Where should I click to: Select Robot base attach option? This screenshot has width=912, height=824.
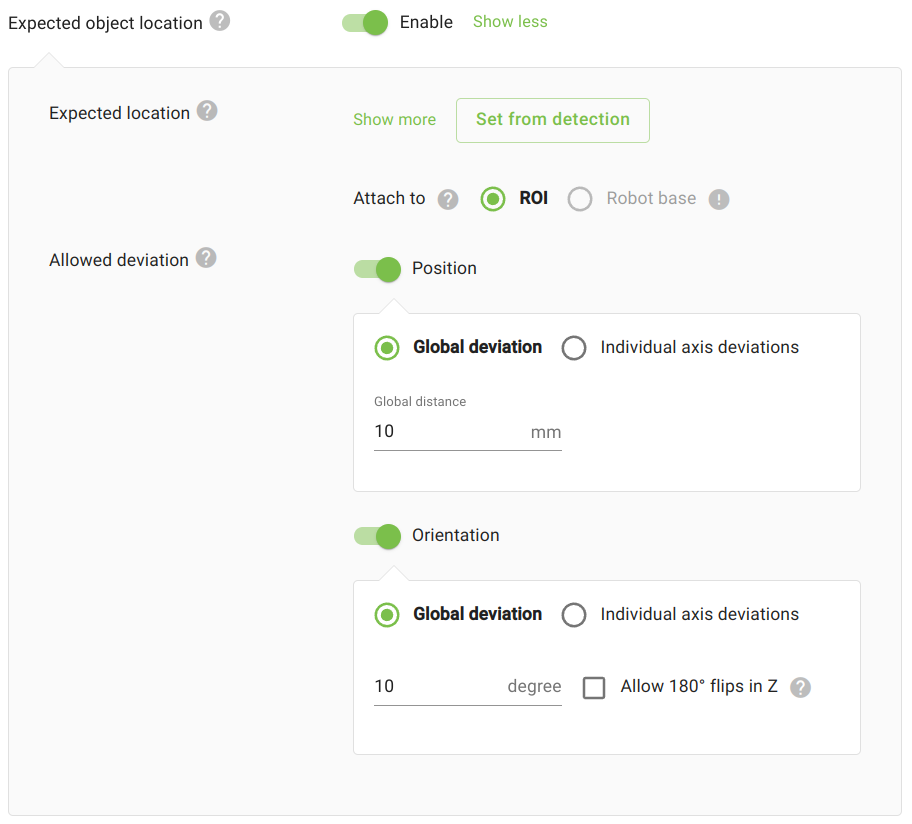580,198
